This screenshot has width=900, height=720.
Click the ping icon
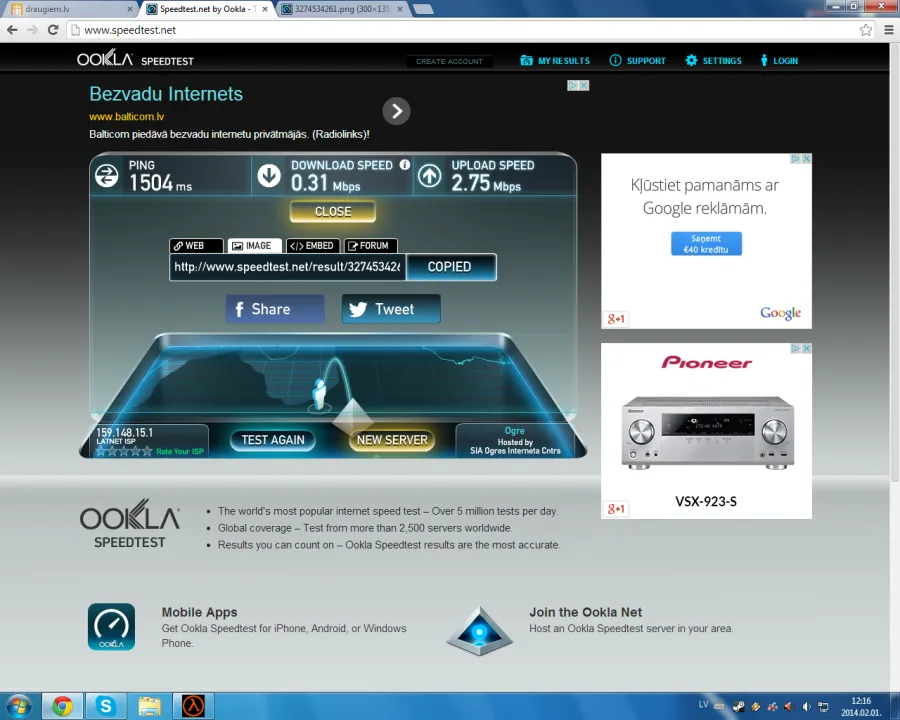107,176
